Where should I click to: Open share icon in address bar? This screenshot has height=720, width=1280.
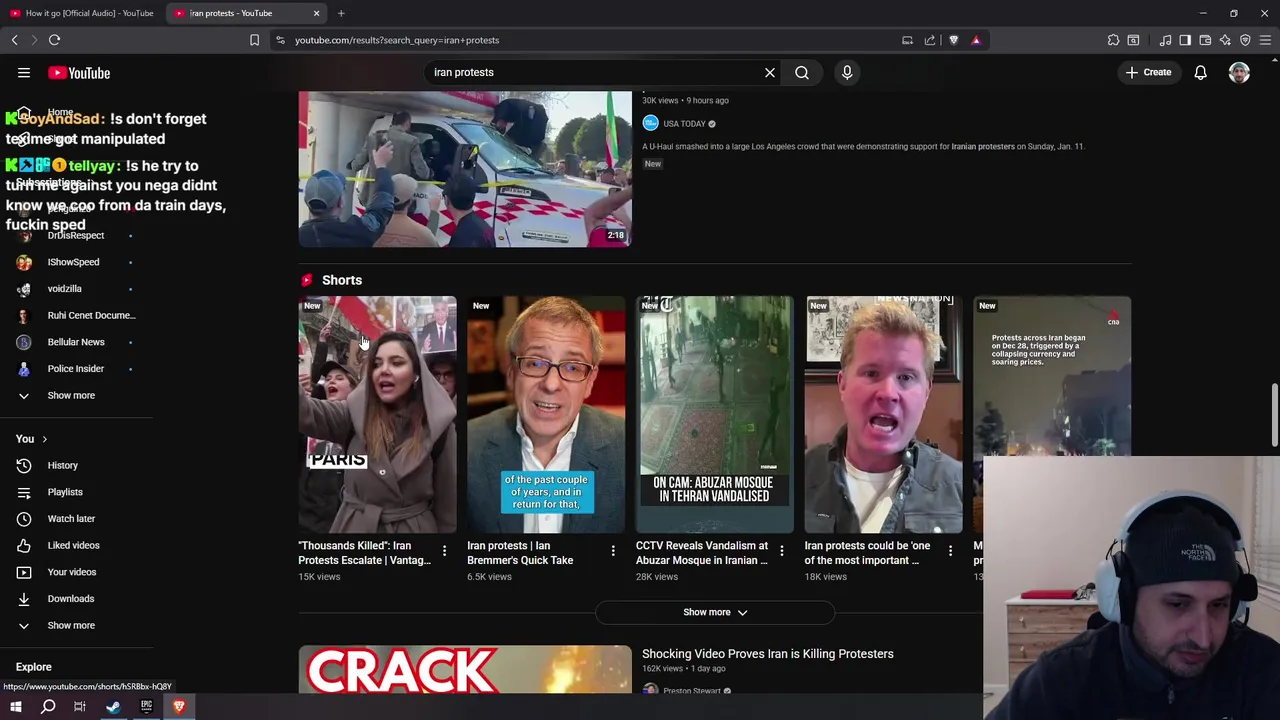click(930, 40)
